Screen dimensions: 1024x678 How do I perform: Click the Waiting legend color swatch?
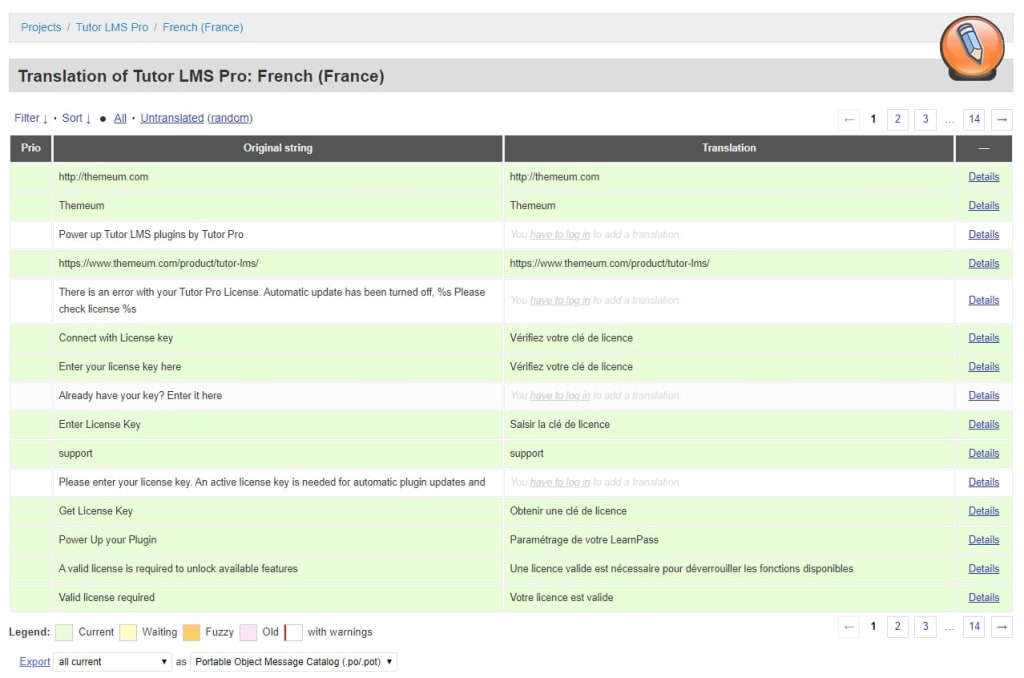[128, 632]
